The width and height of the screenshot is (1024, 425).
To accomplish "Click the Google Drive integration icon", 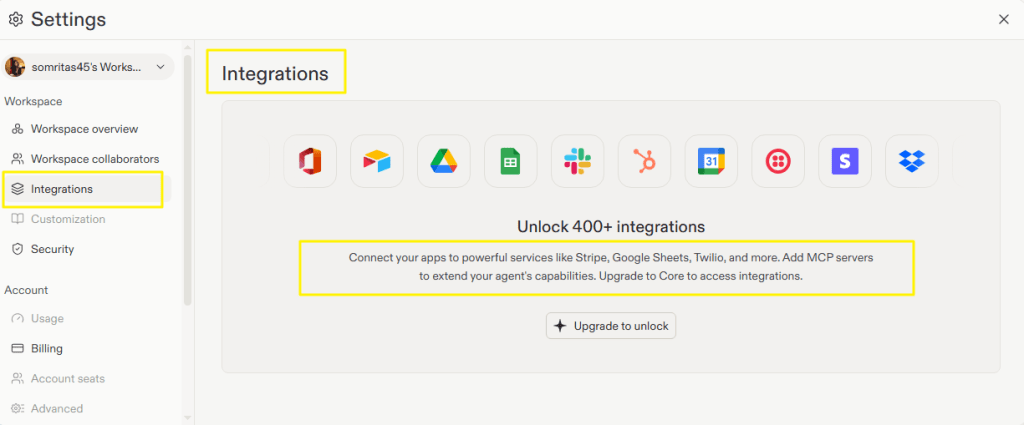I will 443,161.
